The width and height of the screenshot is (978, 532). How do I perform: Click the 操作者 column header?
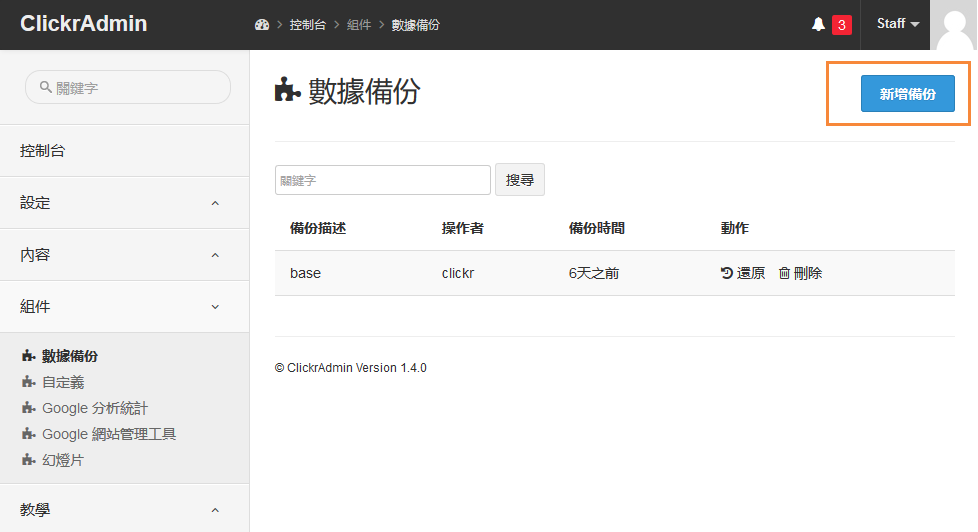(463, 228)
